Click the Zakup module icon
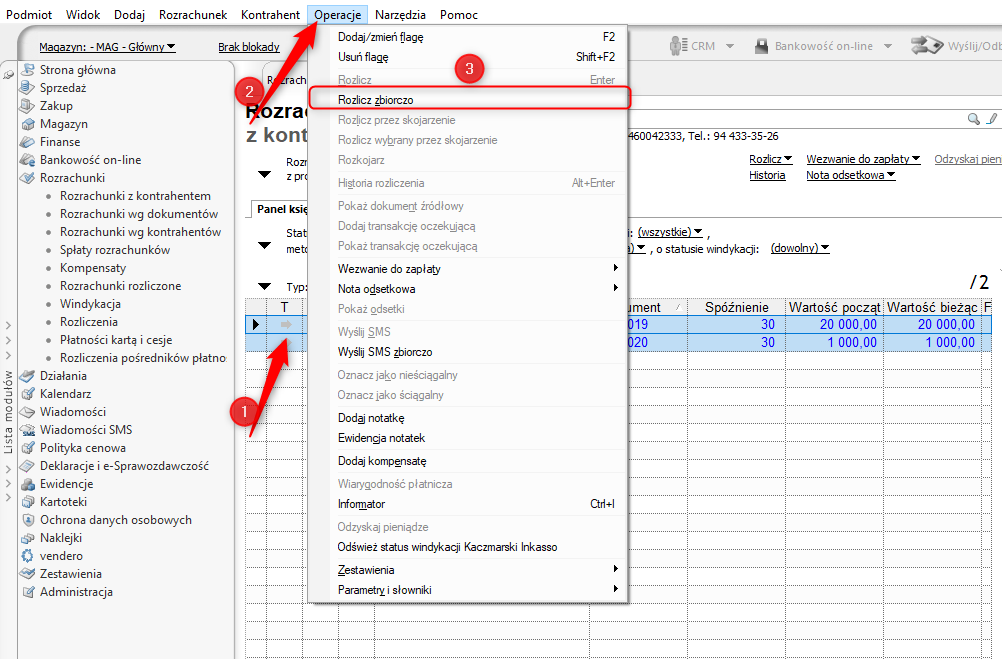Screen dimensions: 1002x659 (27, 105)
